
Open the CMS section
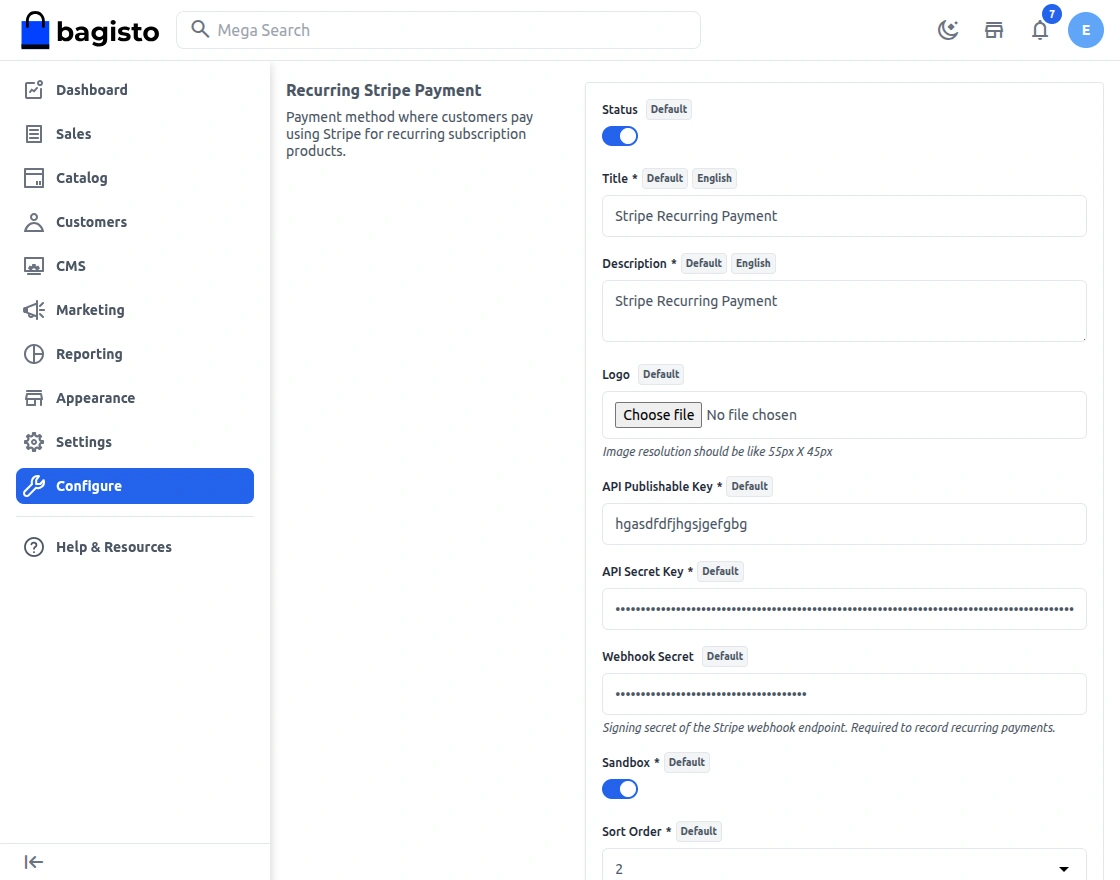coord(135,266)
